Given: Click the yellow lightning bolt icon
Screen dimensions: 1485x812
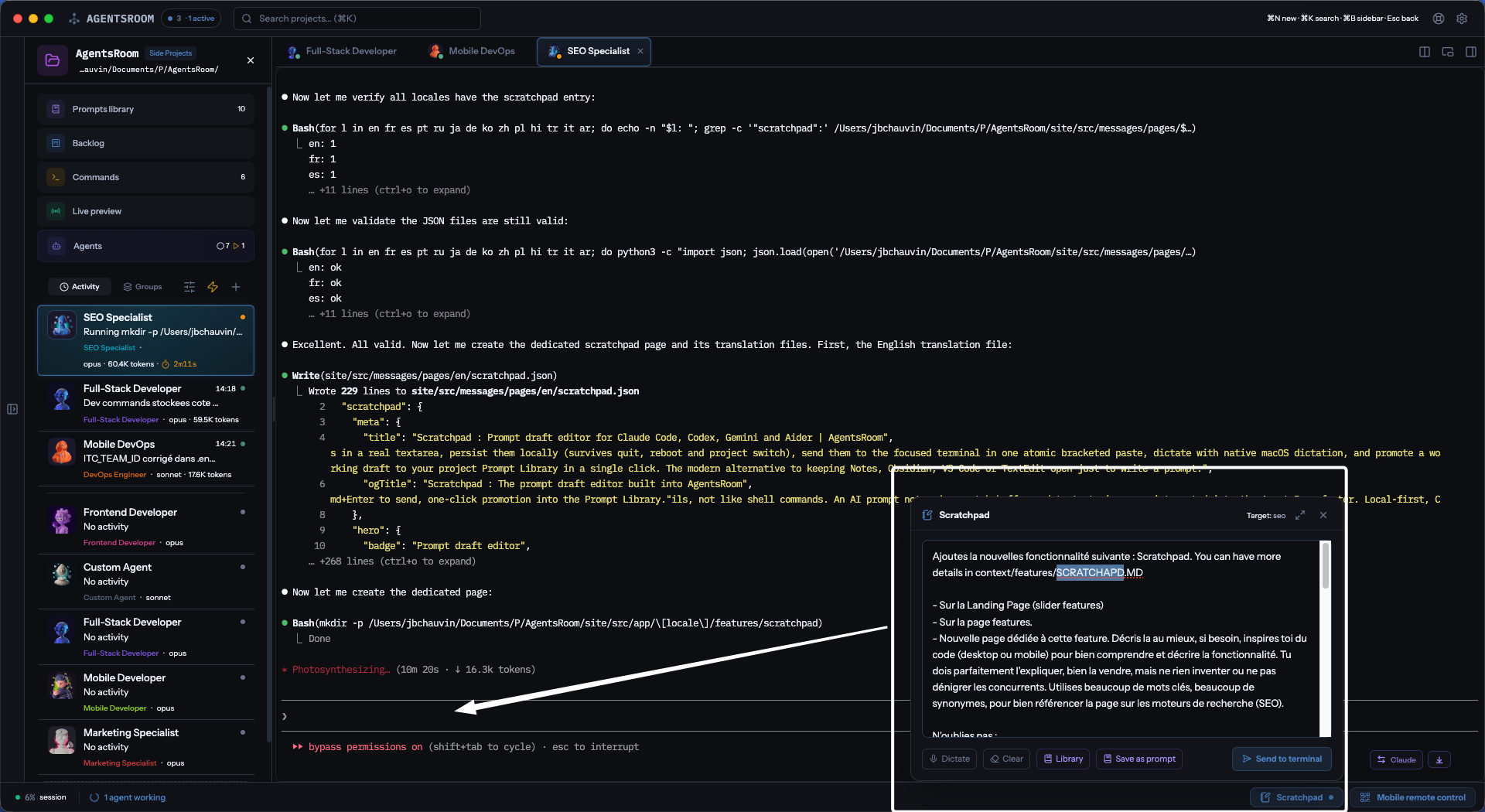Looking at the screenshot, I should pyautogui.click(x=213, y=287).
